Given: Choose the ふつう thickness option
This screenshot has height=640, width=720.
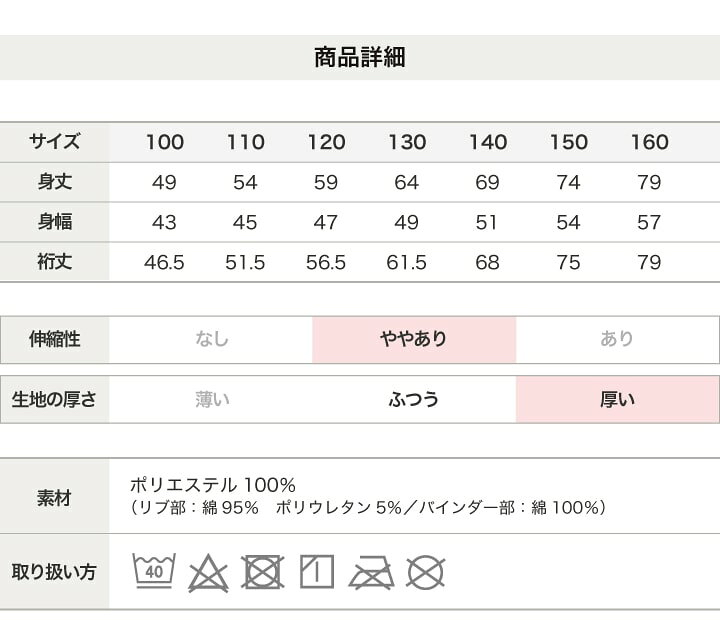Looking at the screenshot, I should tap(413, 400).
